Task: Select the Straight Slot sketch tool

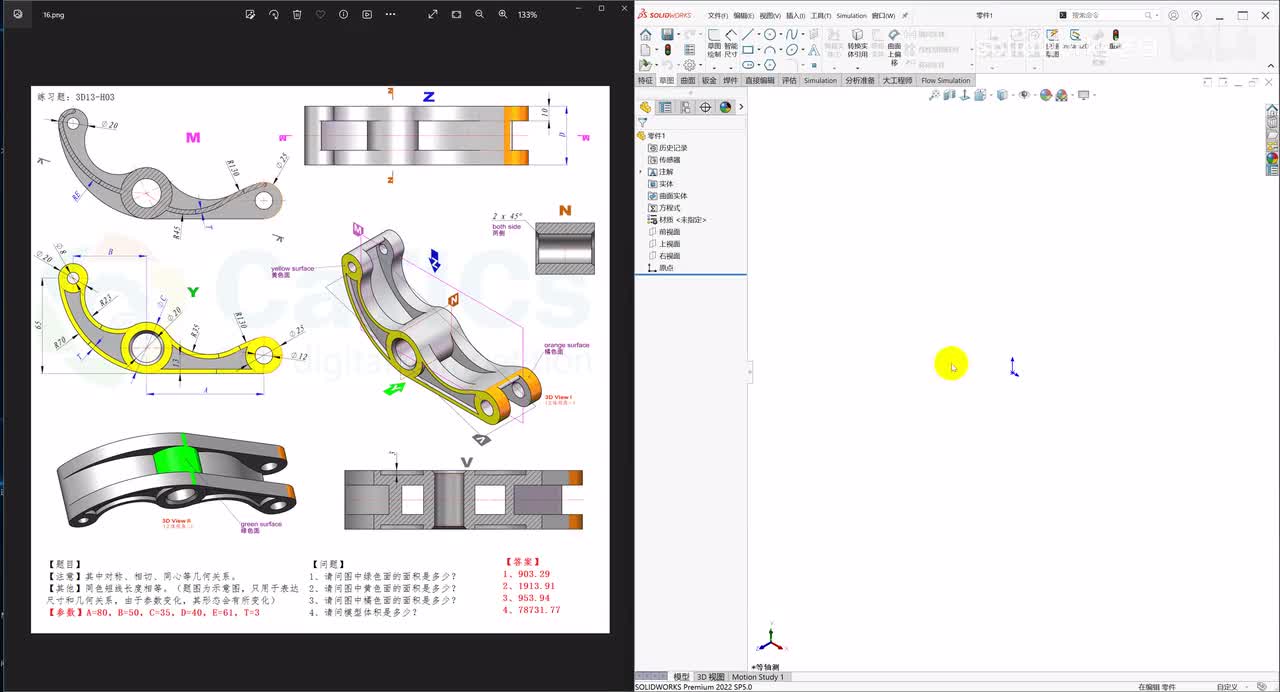Action: [747, 65]
